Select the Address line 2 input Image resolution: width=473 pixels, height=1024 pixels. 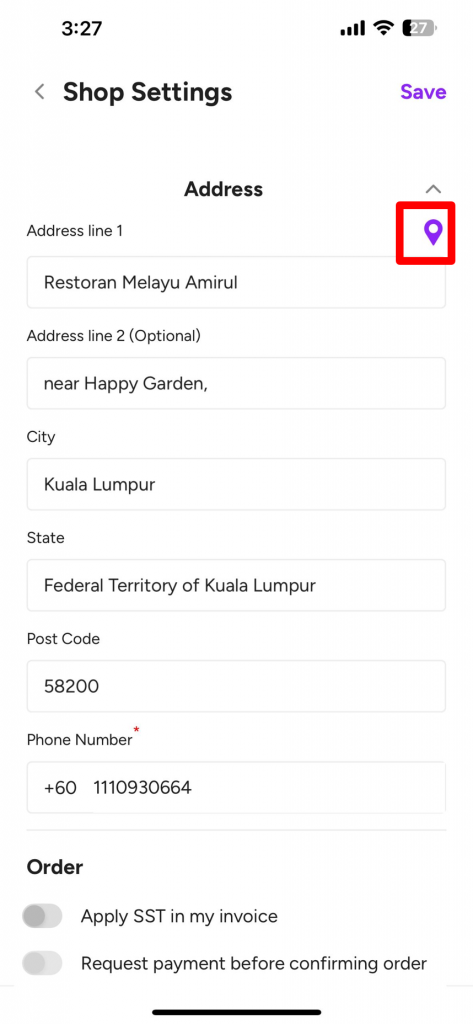(x=236, y=383)
